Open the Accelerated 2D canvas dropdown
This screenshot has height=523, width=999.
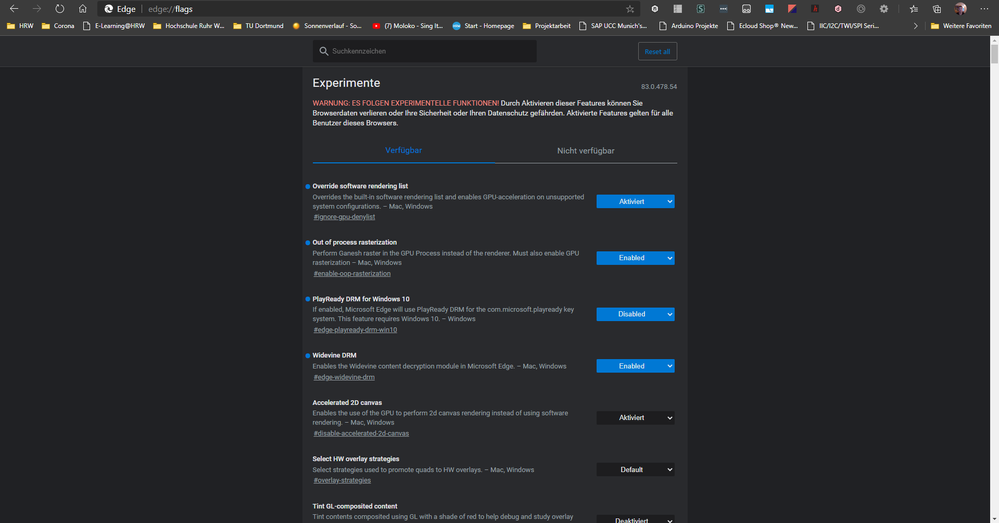click(635, 418)
